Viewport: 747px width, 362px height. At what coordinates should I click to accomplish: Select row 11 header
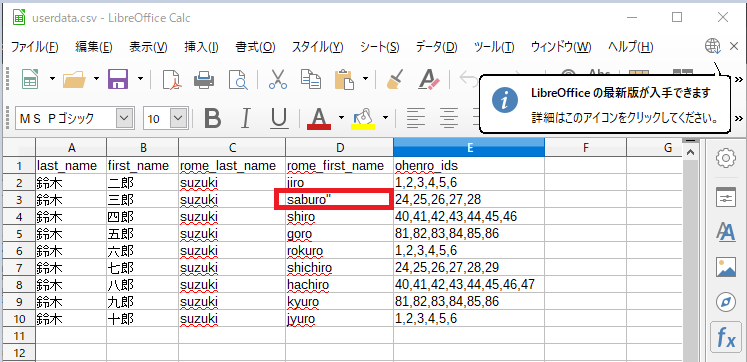(19, 336)
